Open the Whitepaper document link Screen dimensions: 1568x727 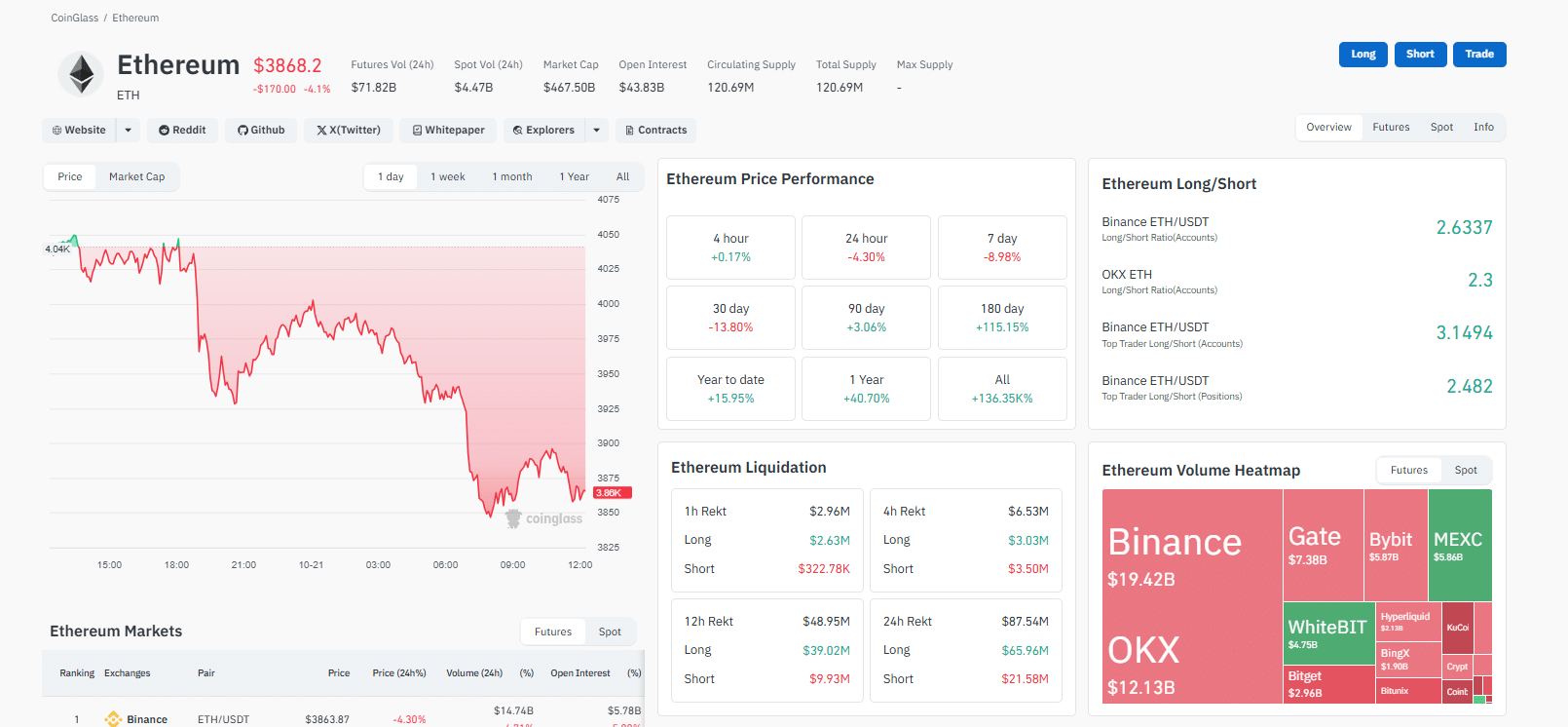(448, 130)
